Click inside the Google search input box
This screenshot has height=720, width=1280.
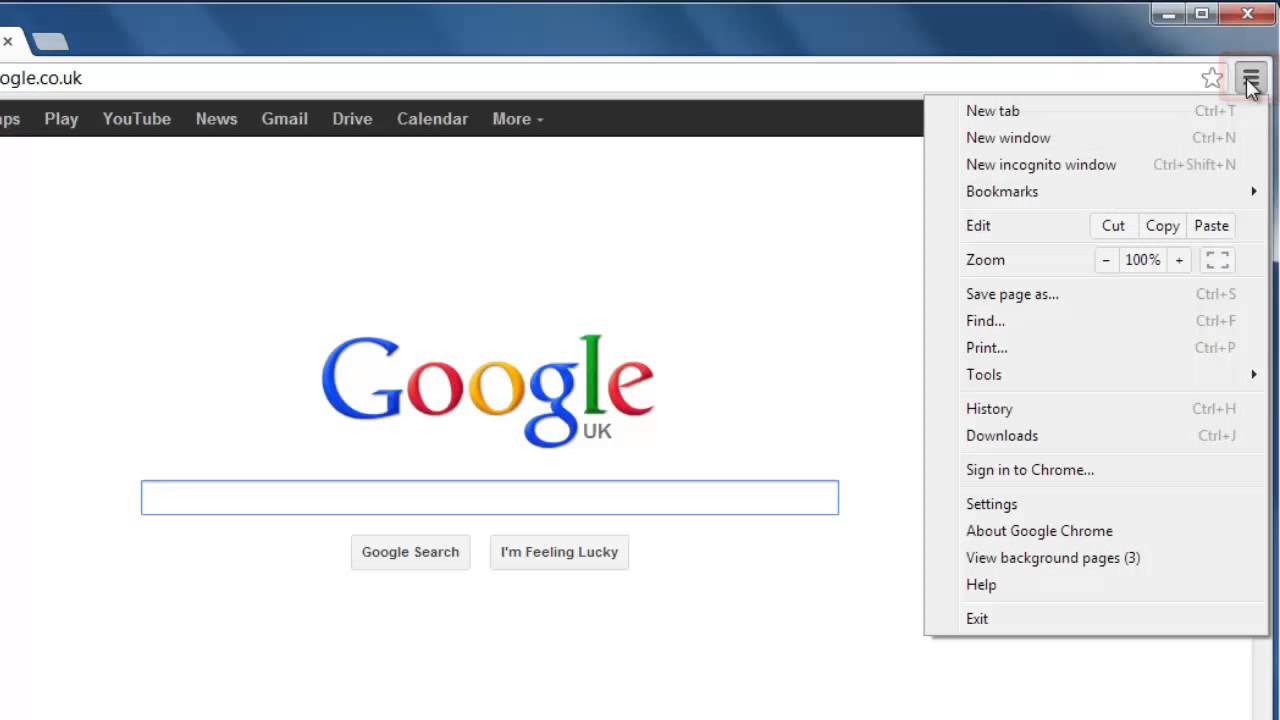(x=490, y=497)
